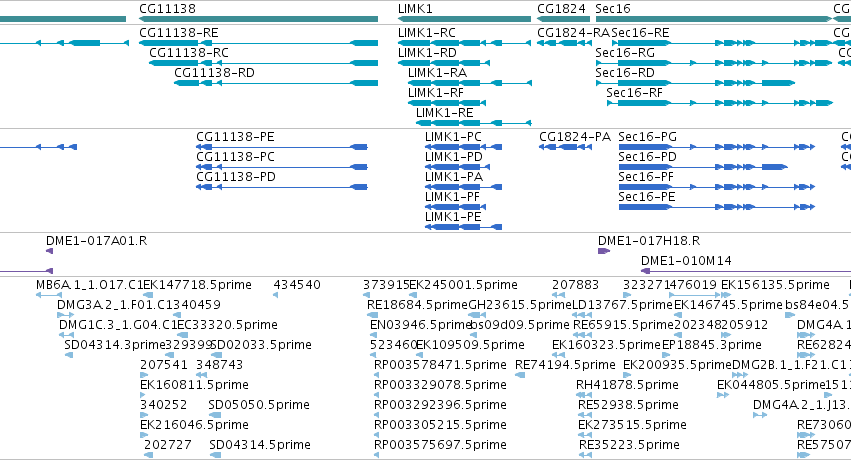Image resolution: width=851 pixels, height=460 pixels.
Task: Click the EK273515.5prime EST label
Action: [632, 425]
